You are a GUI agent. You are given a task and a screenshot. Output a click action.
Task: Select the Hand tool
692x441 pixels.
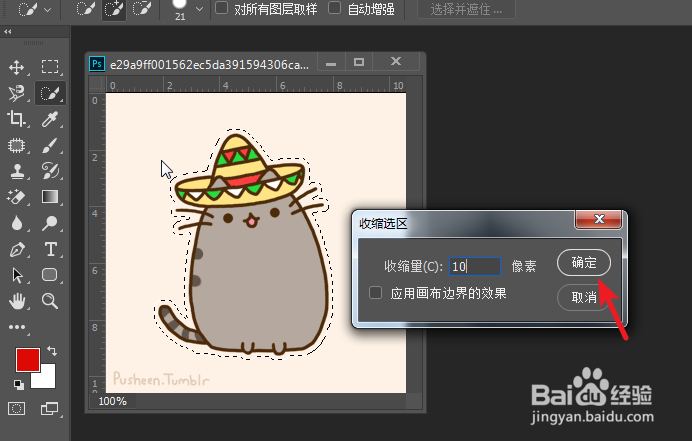tap(17, 302)
